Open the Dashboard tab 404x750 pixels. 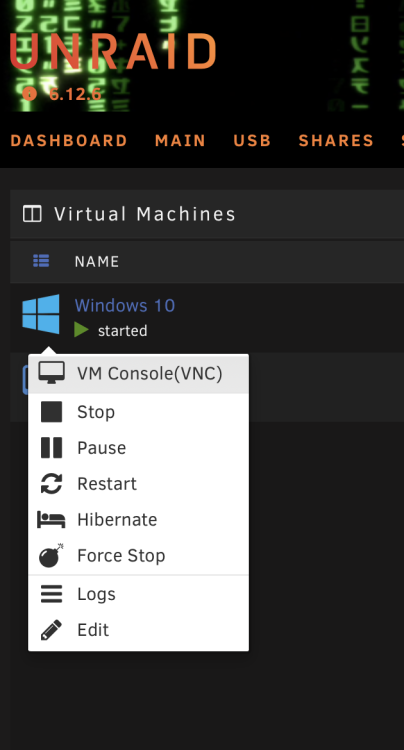click(x=69, y=141)
